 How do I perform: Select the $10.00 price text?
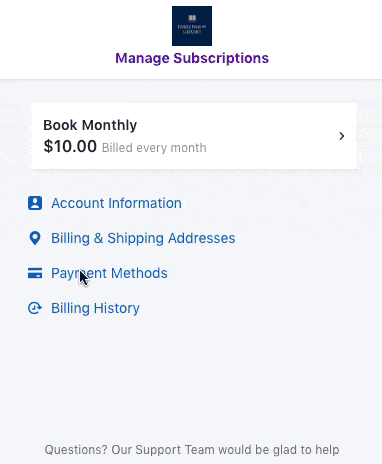point(70,146)
